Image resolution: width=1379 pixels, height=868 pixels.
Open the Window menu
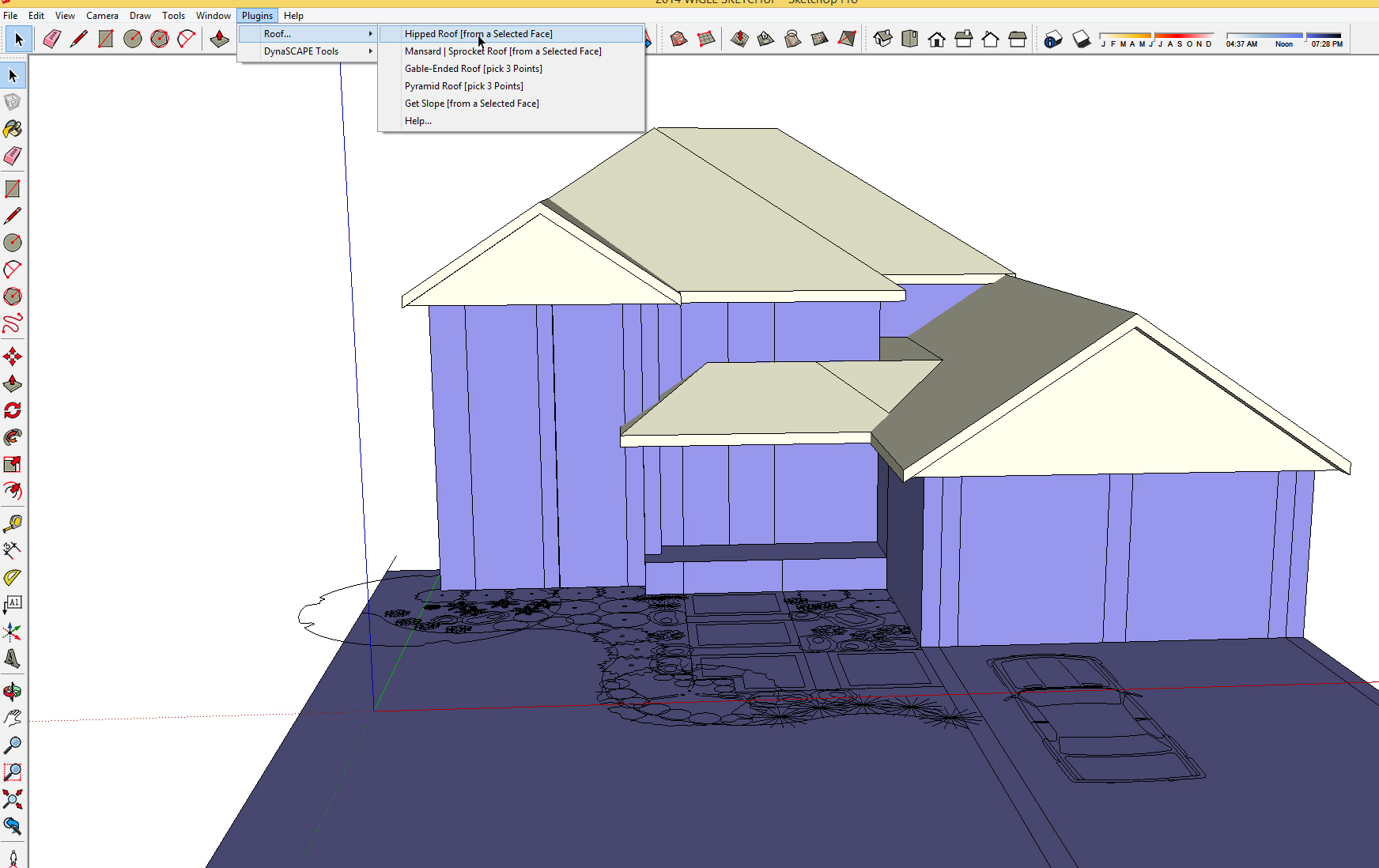point(213,16)
